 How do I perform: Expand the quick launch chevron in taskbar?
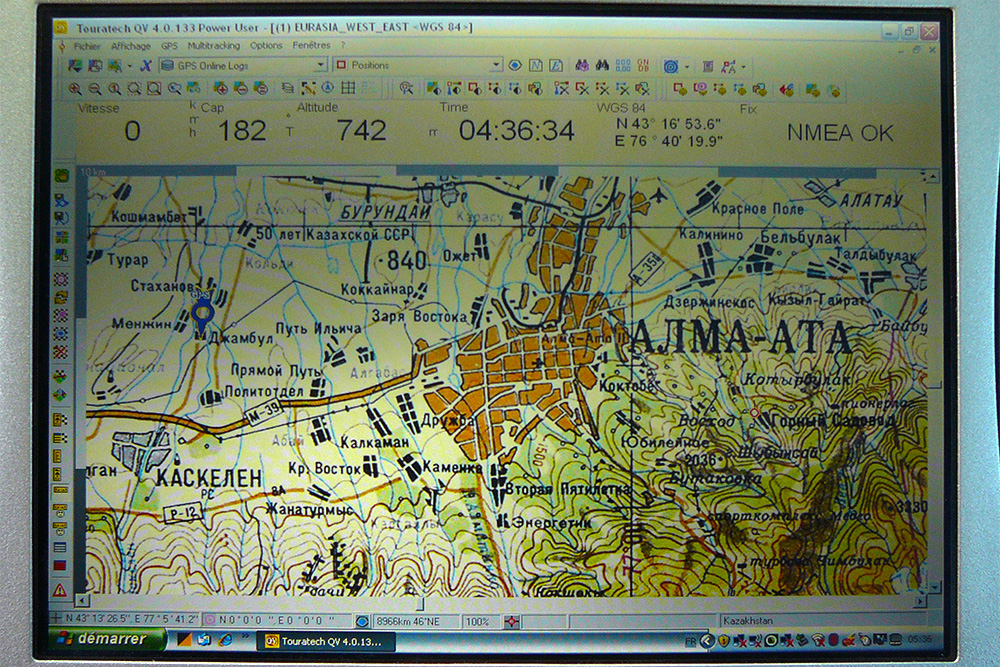pos(245,636)
